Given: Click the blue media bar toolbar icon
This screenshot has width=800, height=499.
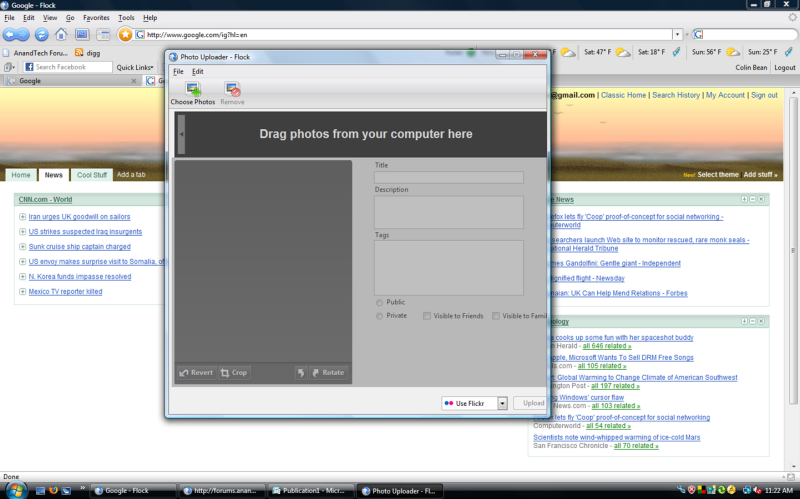Looking at the screenshot, I should 82,35.
